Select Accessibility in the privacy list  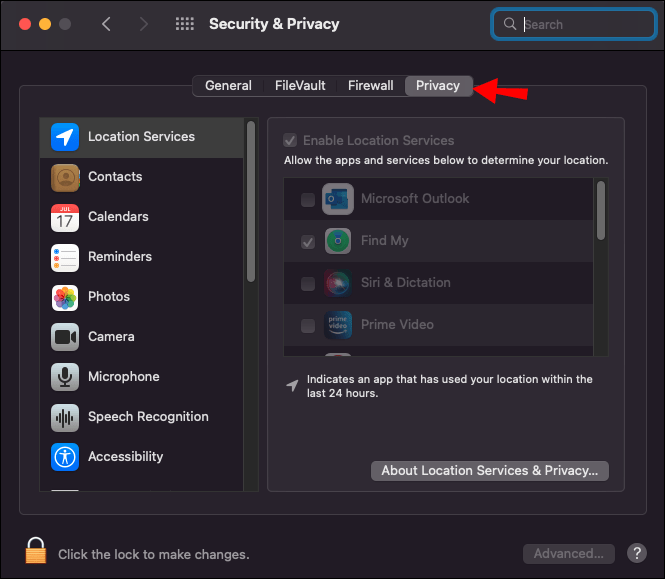pos(142,457)
